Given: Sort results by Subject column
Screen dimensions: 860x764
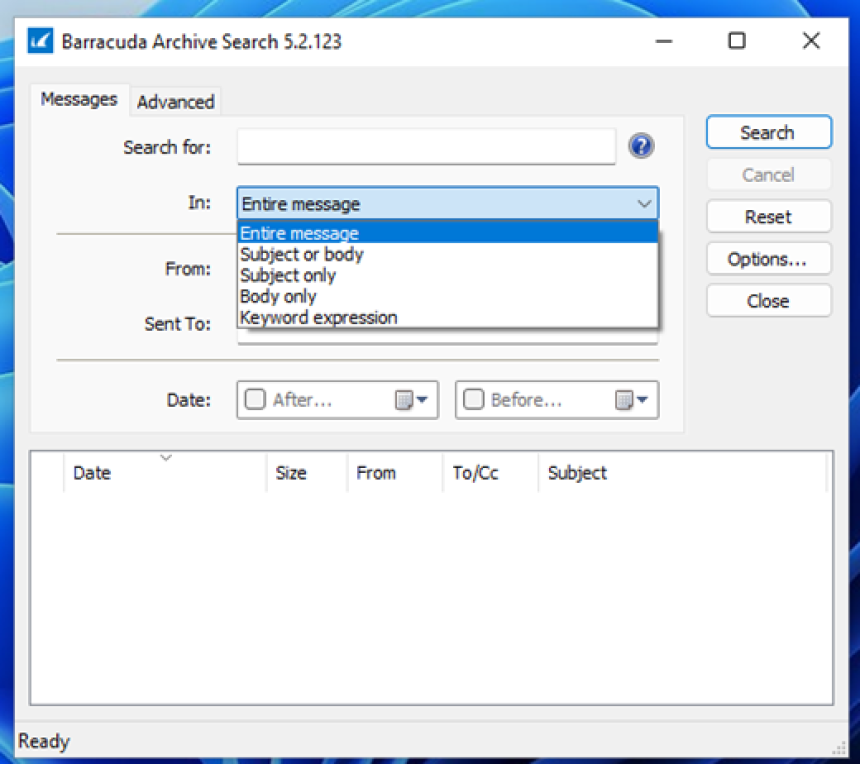Looking at the screenshot, I should 682,472.
